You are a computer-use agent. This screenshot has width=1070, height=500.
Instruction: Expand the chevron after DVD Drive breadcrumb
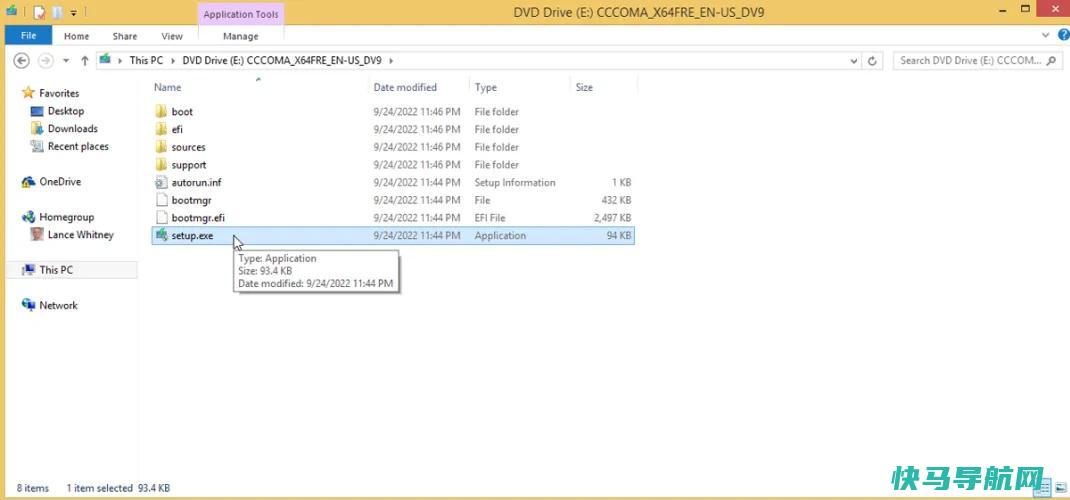[x=391, y=60]
